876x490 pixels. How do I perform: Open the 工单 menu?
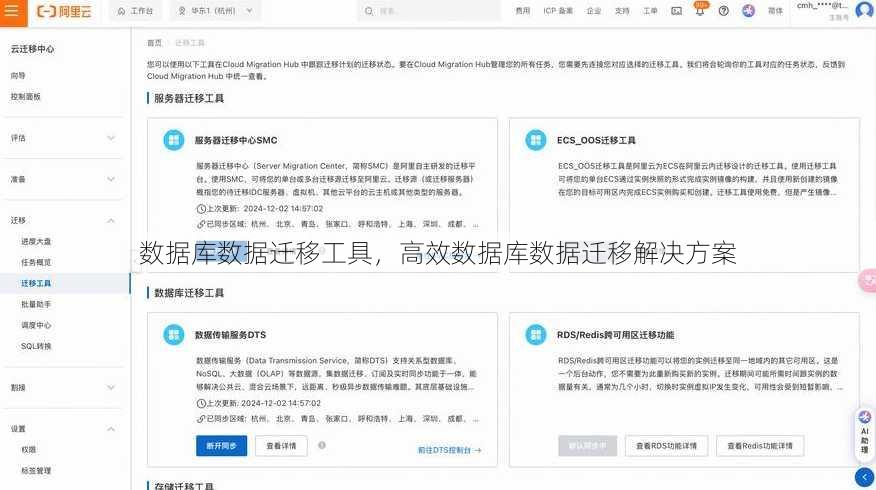tap(650, 11)
